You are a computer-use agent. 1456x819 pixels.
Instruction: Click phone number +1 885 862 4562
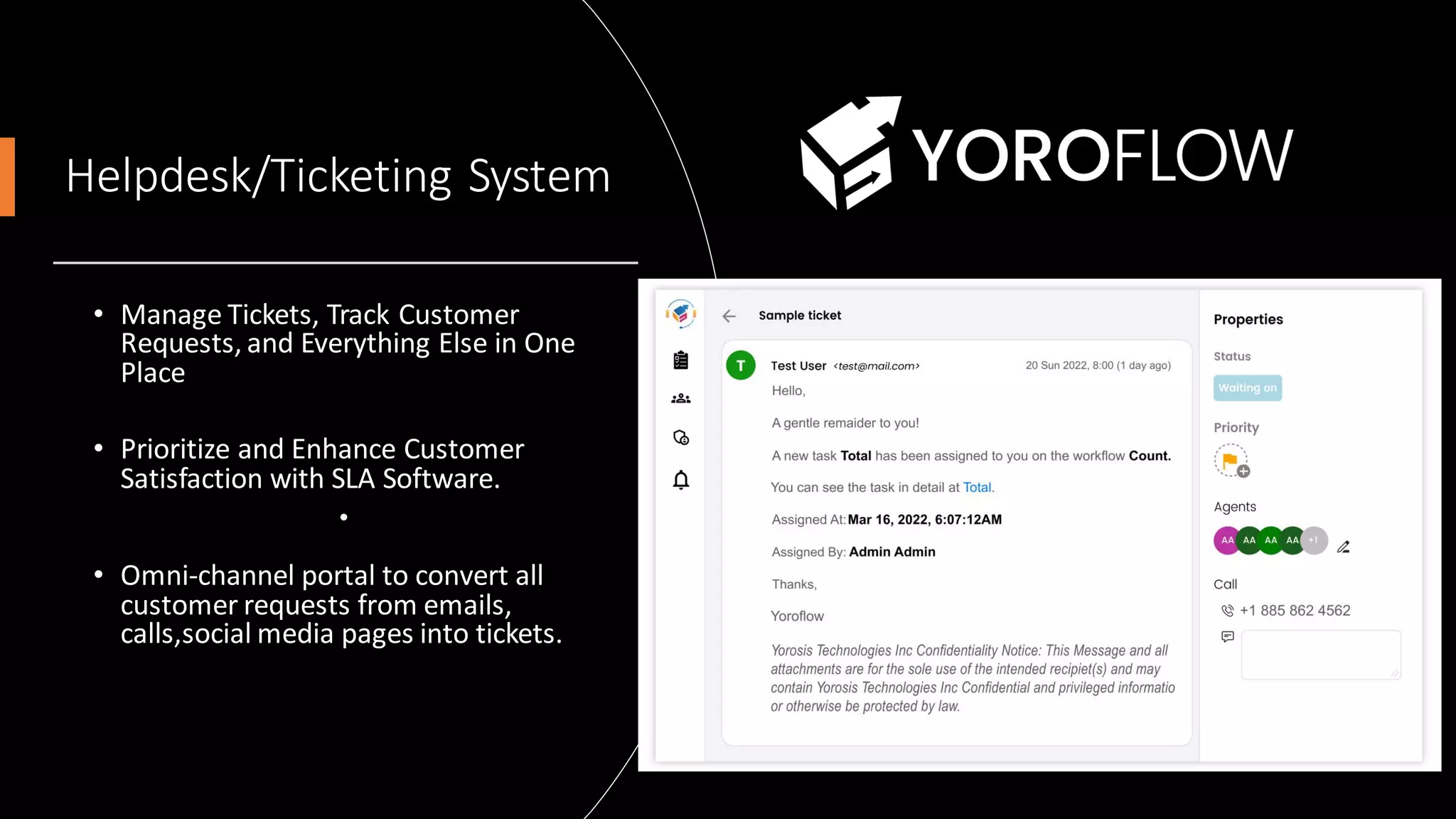tap(1295, 611)
